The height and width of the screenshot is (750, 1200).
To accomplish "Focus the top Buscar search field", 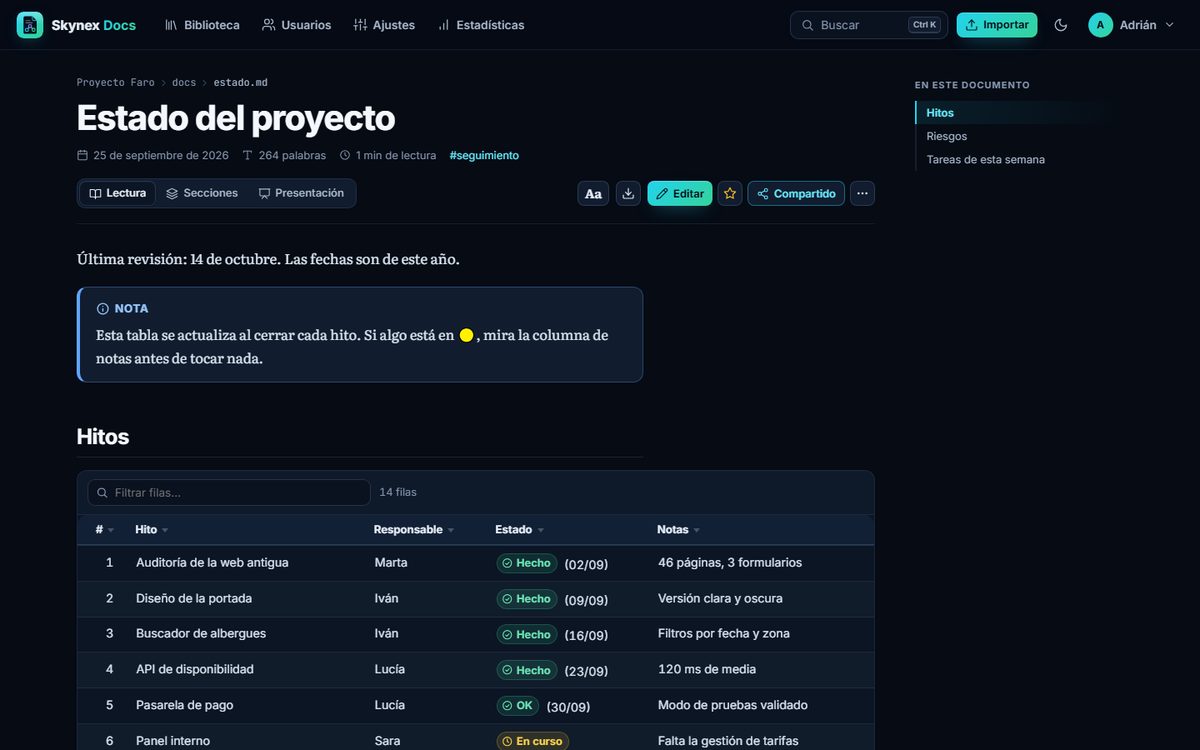I will coord(869,25).
